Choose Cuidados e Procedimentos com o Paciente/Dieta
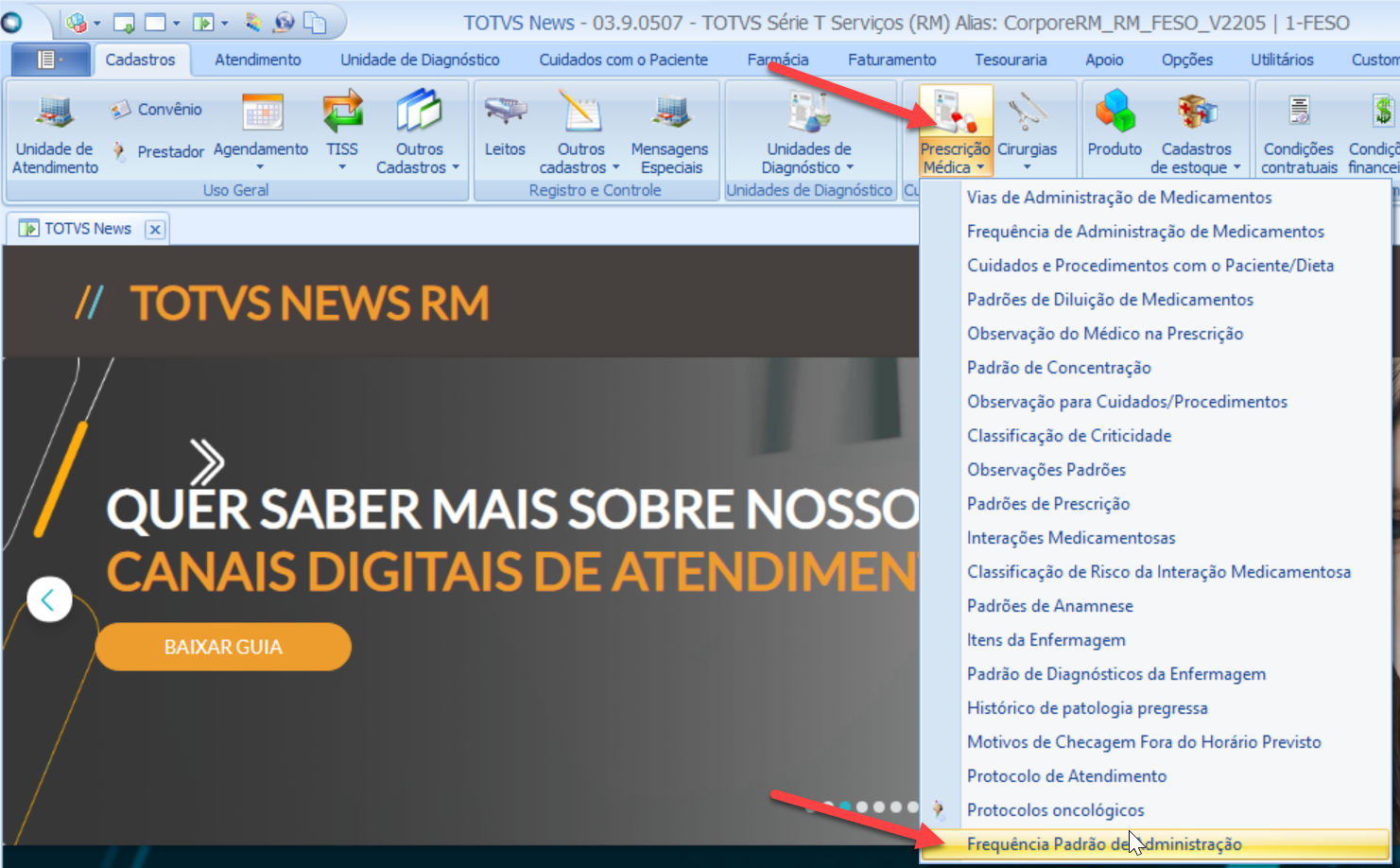 pyautogui.click(x=1155, y=266)
